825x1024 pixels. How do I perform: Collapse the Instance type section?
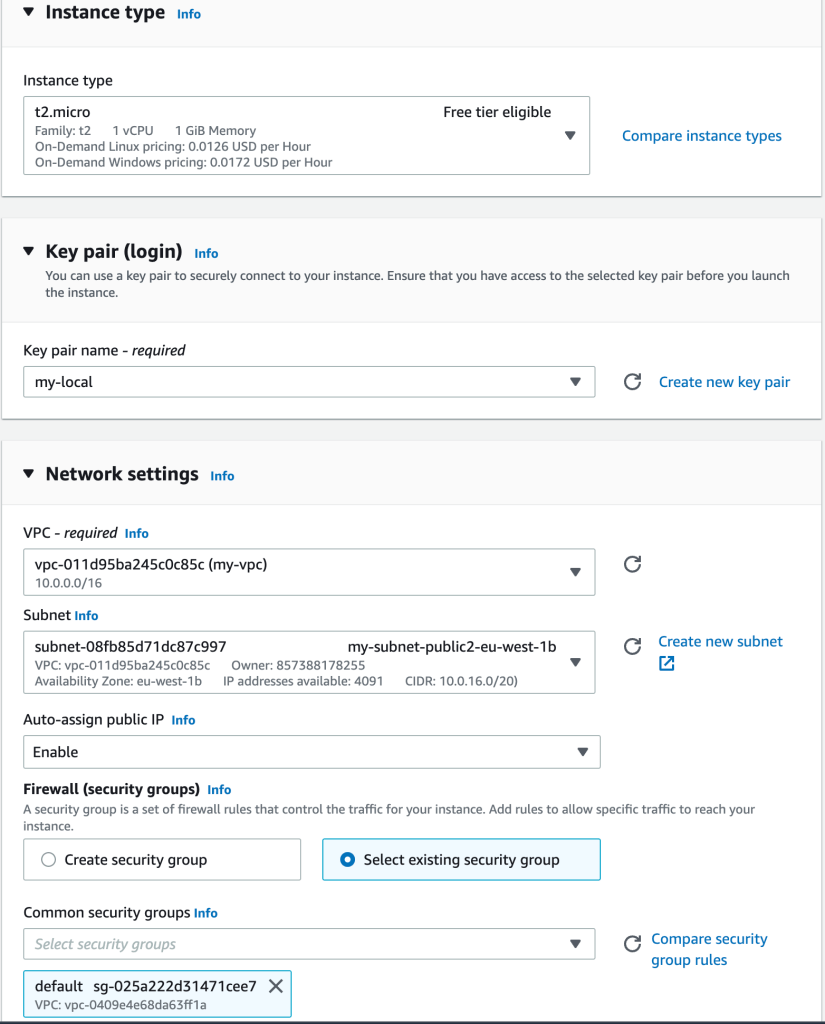pyautogui.click(x=27, y=13)
